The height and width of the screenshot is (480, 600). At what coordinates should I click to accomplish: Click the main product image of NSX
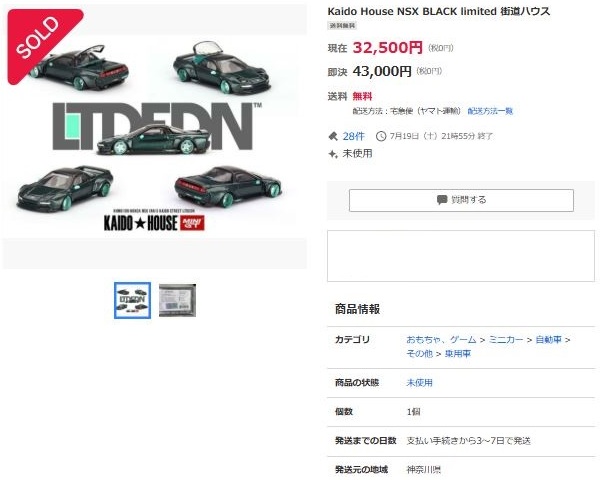coord(155,136)
